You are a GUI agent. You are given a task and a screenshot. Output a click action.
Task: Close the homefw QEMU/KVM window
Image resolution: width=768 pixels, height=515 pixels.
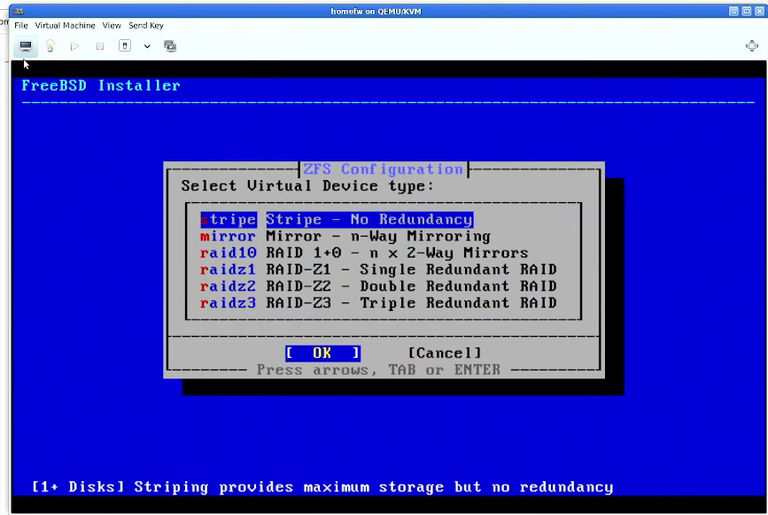[760, 11]
